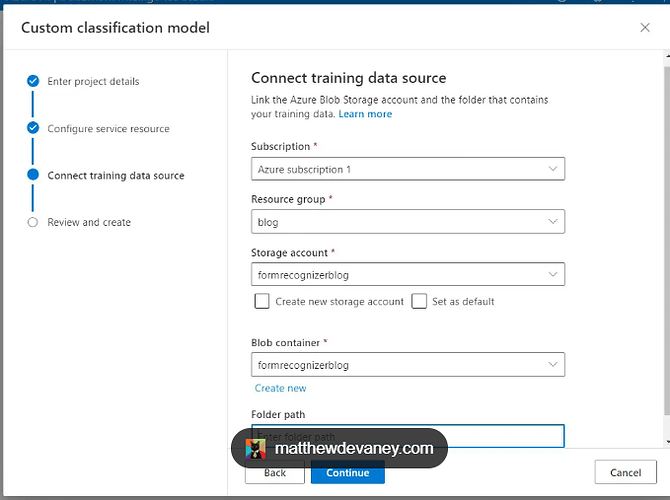670x500 pixels.
Task: Click the Resource group chevron arrow
Action: pos(553,221)
